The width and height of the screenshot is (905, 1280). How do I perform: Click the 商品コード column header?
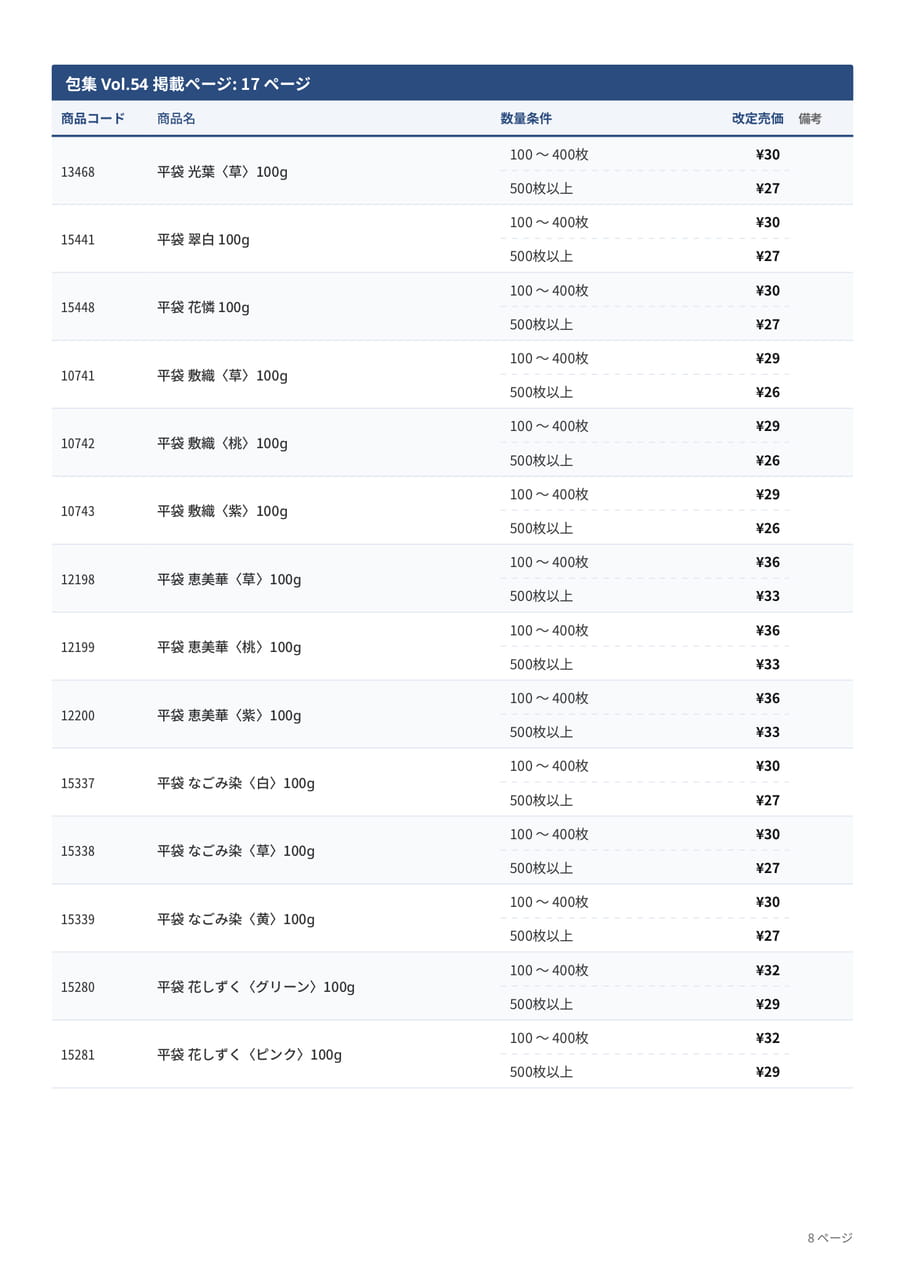[93, 118]
